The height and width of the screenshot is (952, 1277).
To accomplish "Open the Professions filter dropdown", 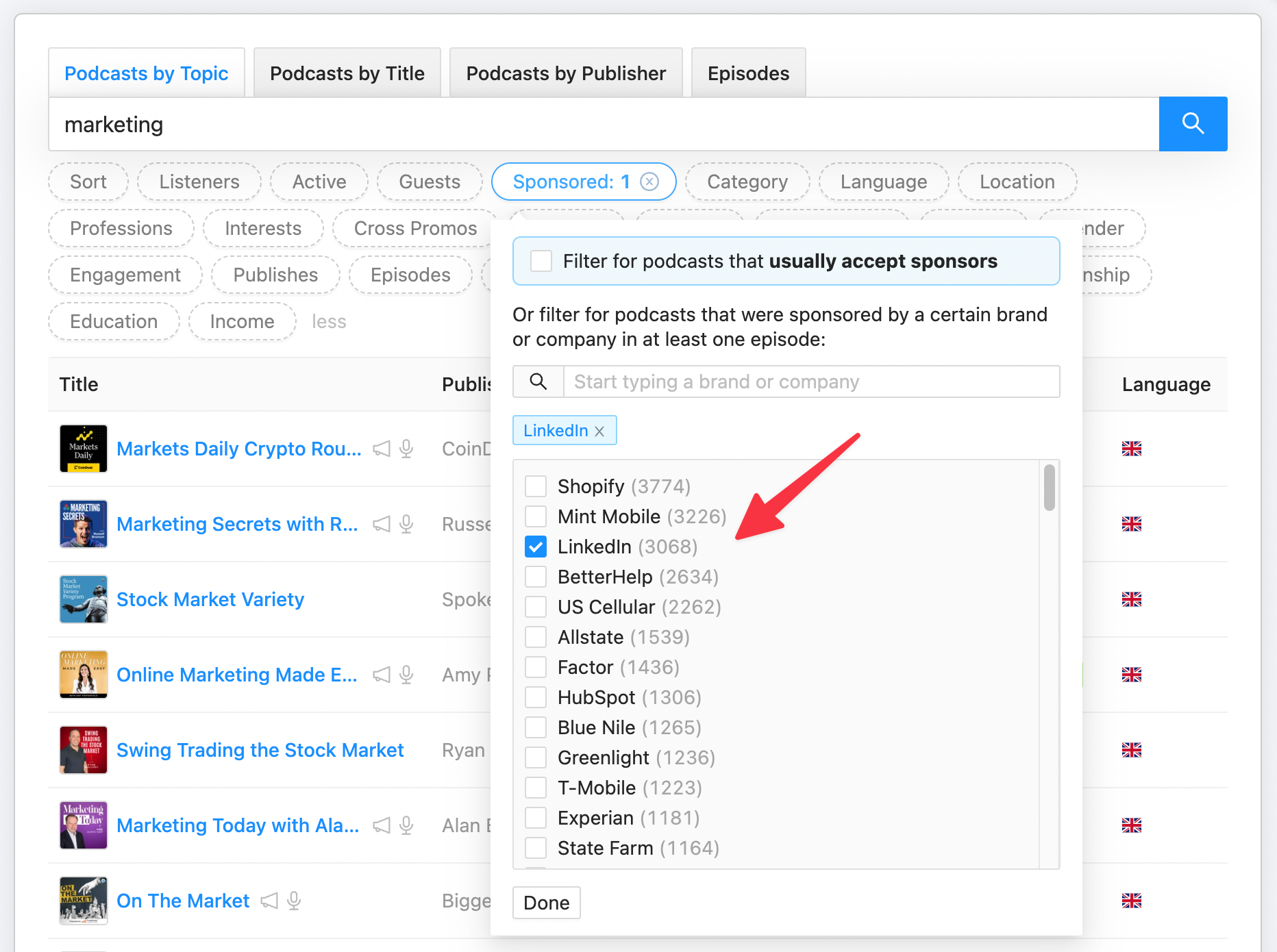I will pos(121,228).
